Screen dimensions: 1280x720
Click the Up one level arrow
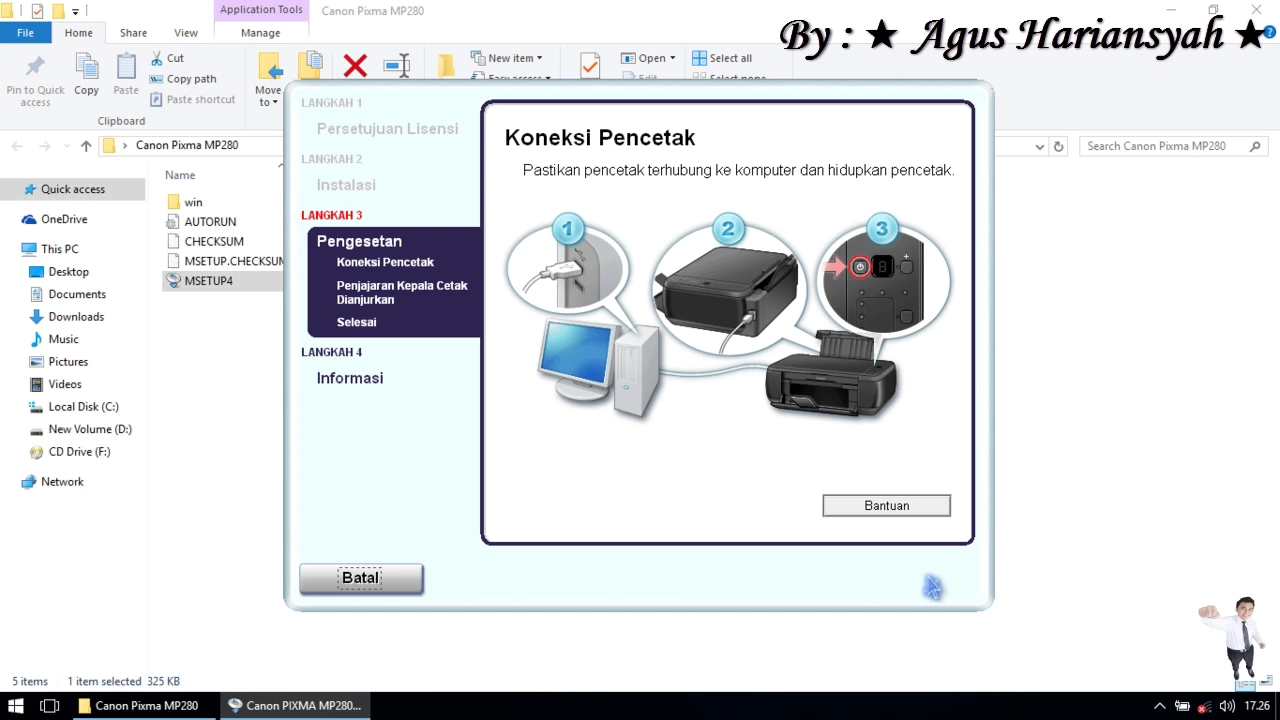[x=86, y=146]
